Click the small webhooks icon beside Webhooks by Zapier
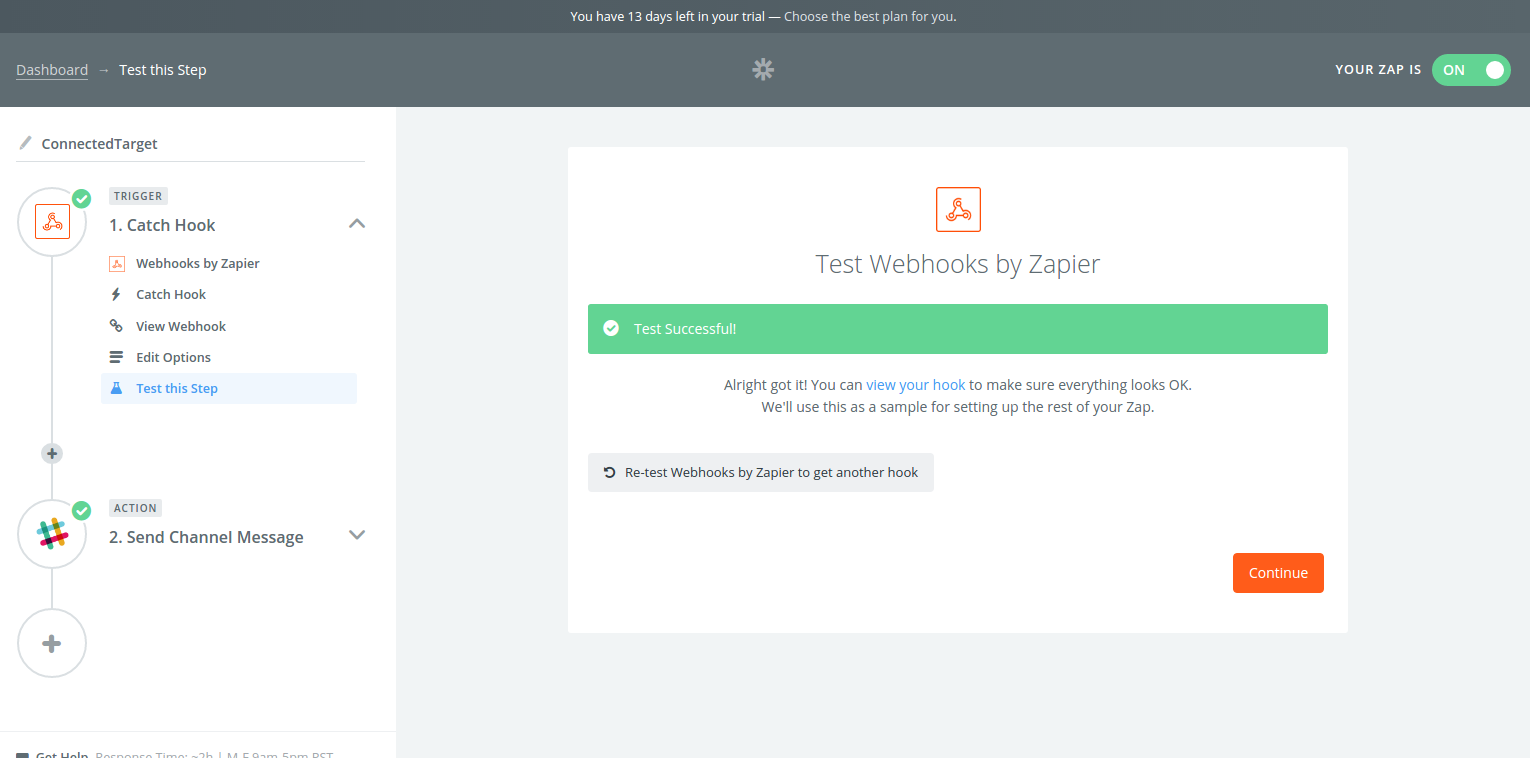The width and height of the screenshot is (1530, 758). coord(116,264)
